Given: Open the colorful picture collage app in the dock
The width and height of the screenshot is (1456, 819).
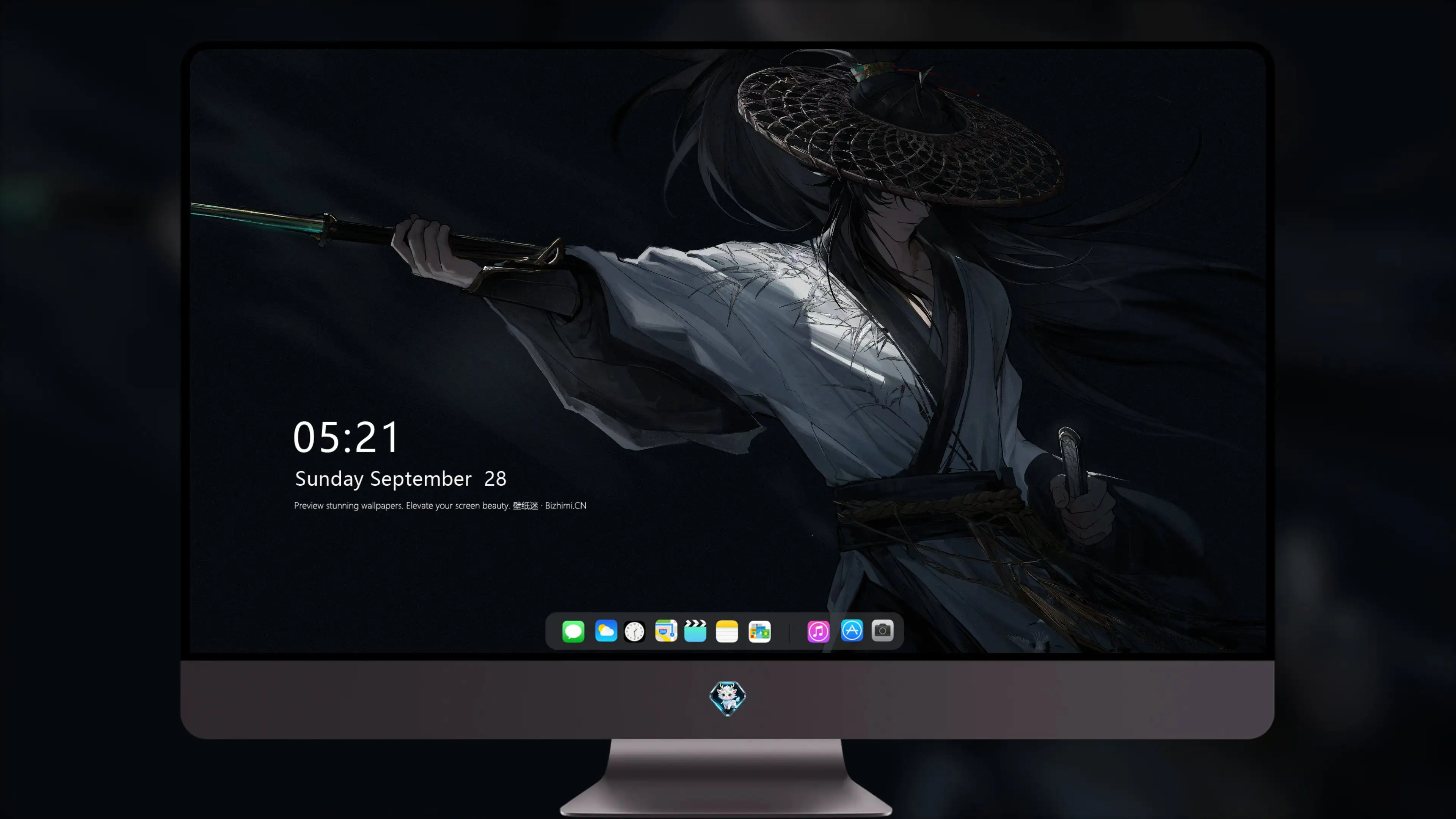Looking at the screenshot, I should click(759, 631).
